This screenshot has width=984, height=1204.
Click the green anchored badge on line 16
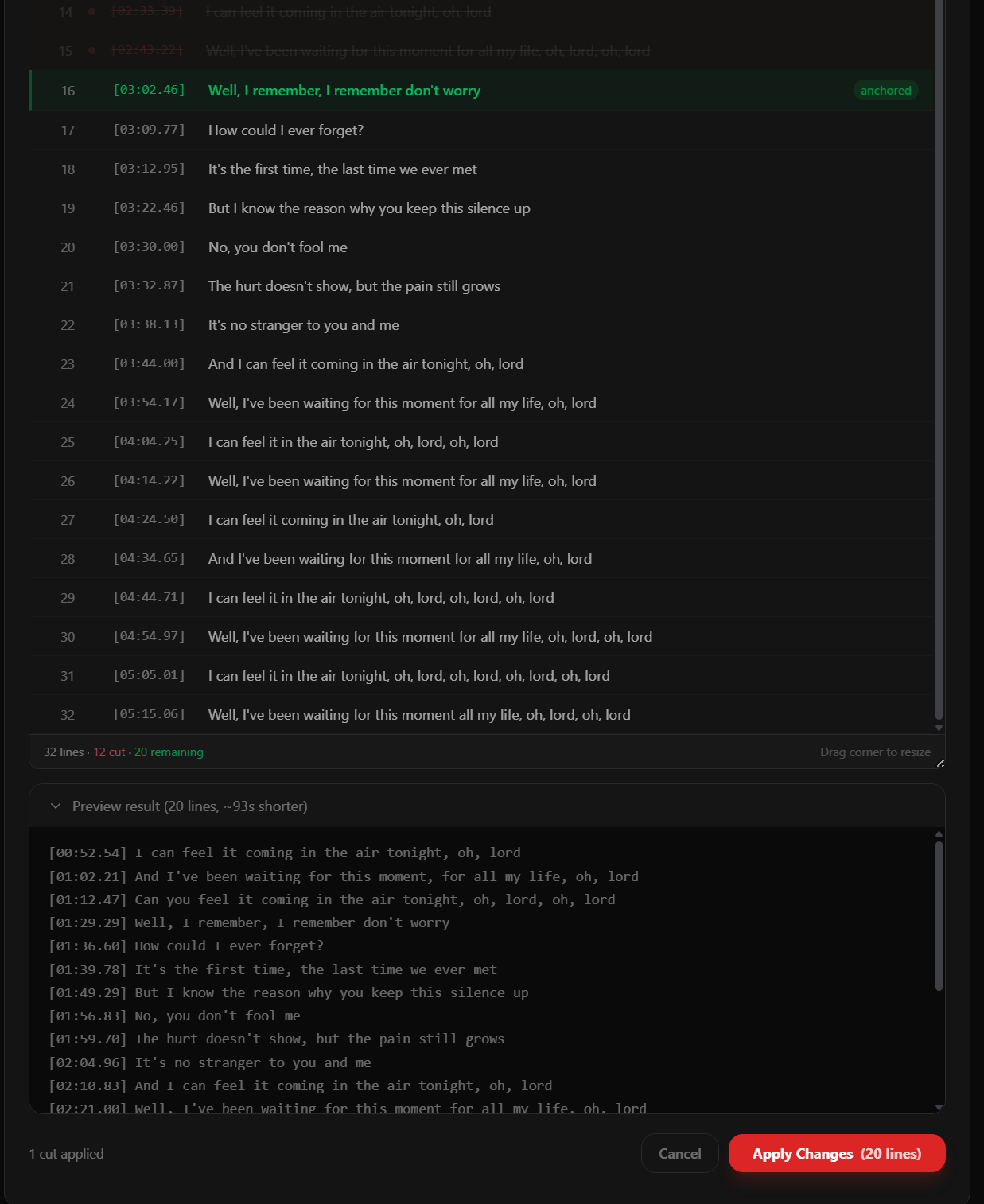click(x=886, y=91)
